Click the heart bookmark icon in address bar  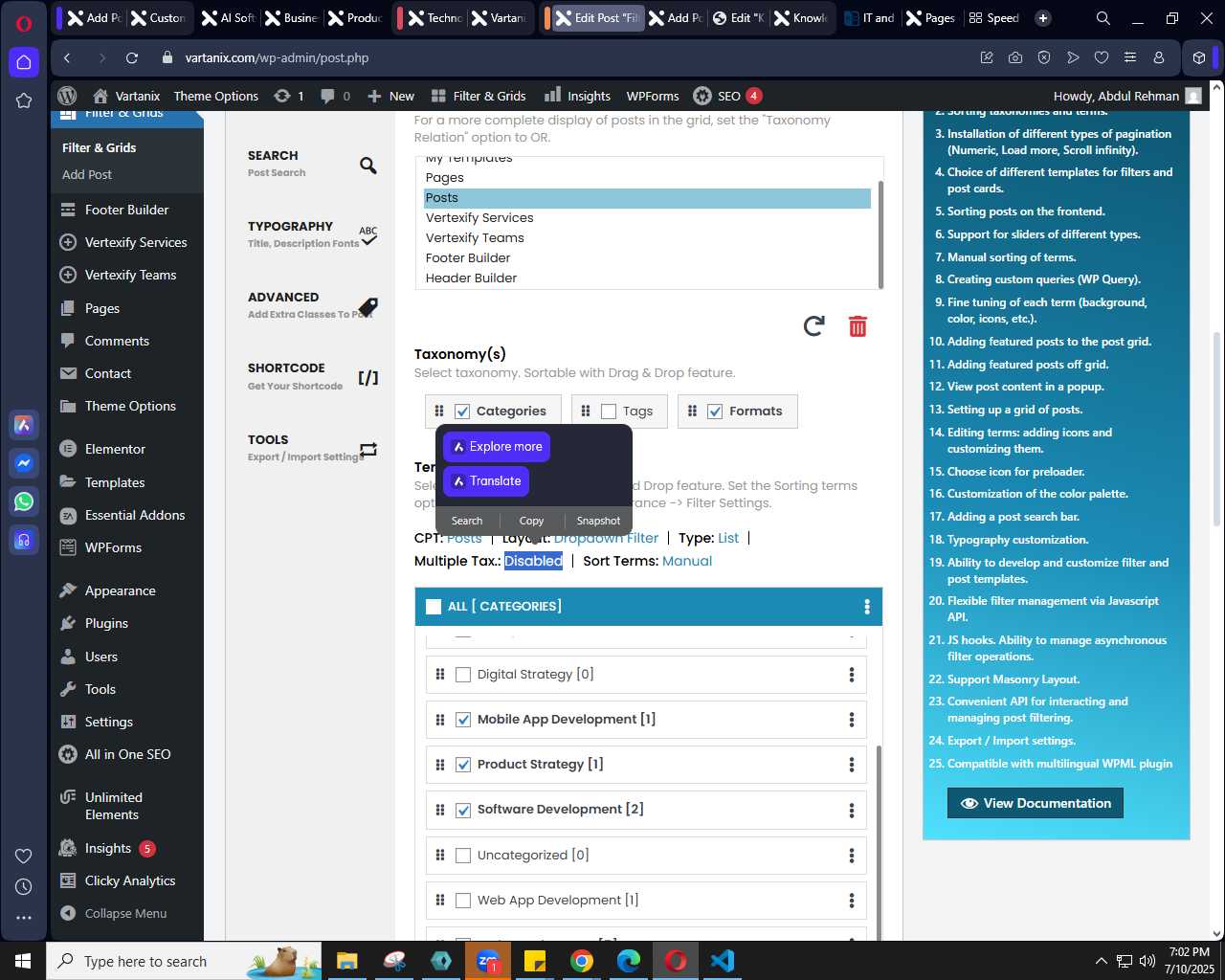click(1102, 57)
